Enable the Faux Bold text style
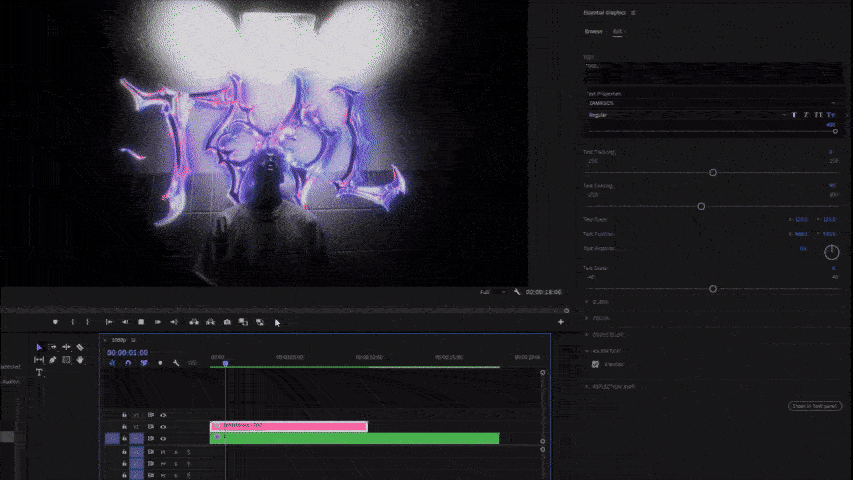853x480 pixels. 795,115
